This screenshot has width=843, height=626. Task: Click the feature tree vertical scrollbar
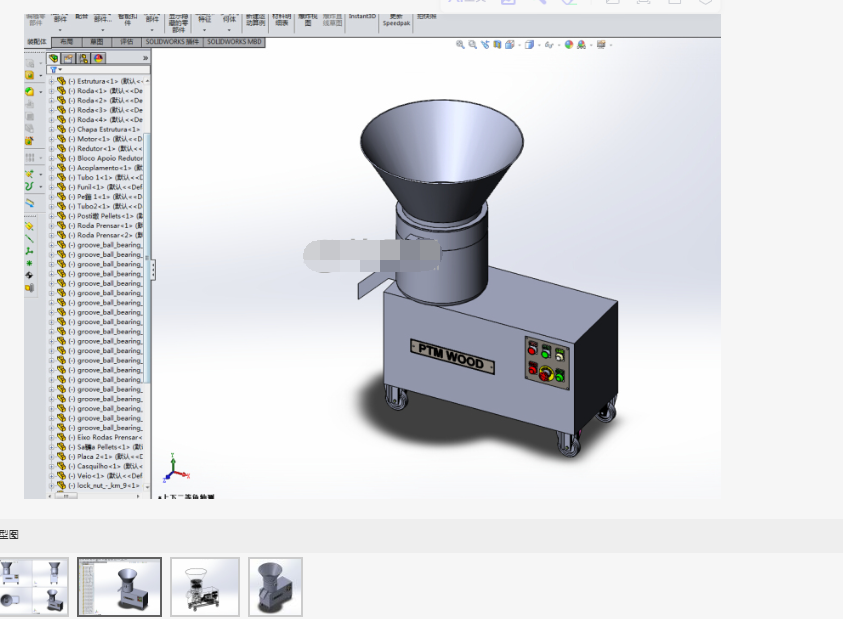[x=147, y=258]
